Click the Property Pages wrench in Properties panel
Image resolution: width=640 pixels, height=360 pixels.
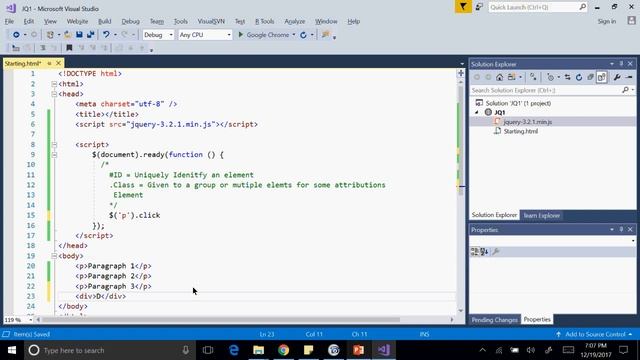tap(496, 252)
